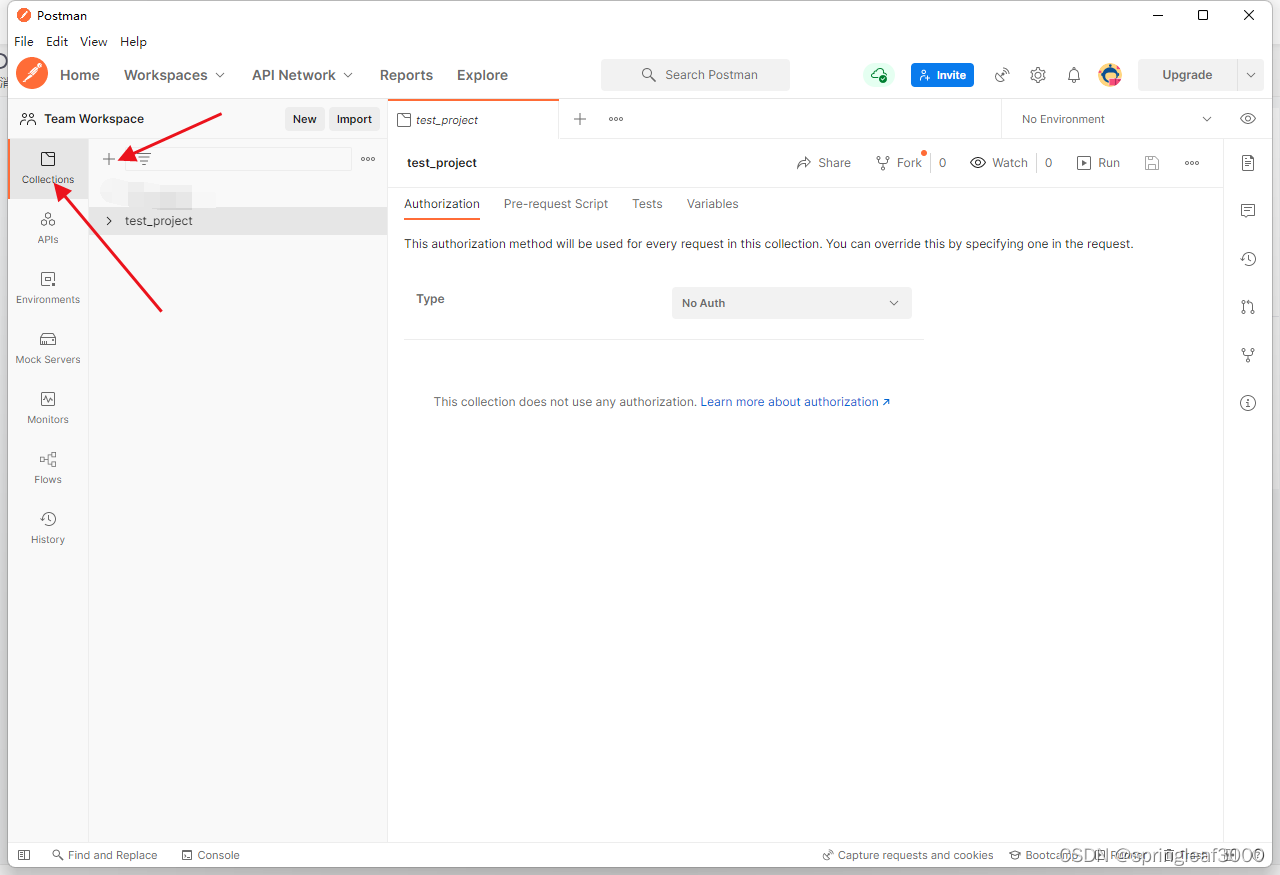Open the collections panel options (three dots)
The width and height of the screenshot is (1280, 875).
(368, 159)
